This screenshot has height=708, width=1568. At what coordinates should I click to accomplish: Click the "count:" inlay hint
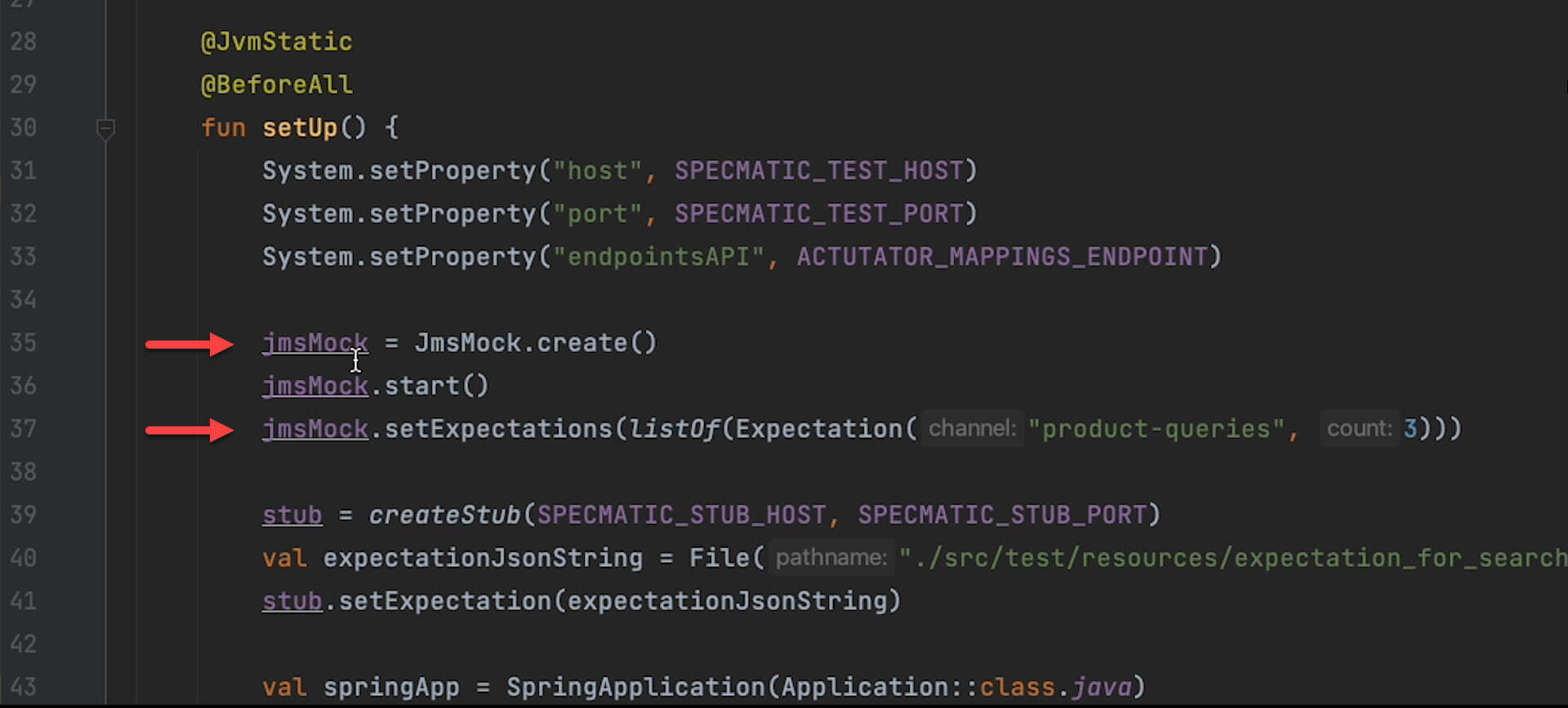pos(1359,429)
